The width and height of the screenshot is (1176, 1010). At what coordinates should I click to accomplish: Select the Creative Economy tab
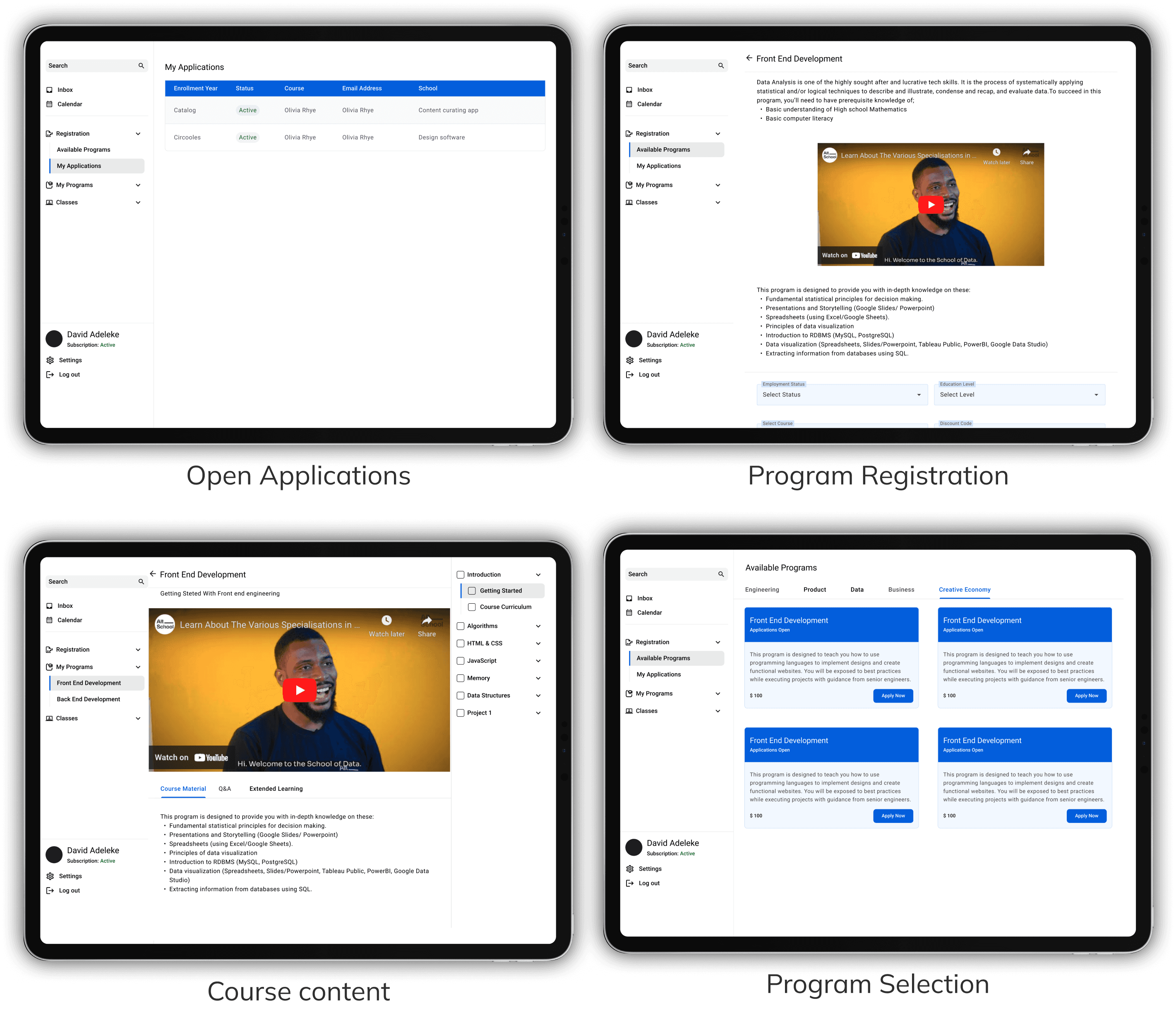964,590
